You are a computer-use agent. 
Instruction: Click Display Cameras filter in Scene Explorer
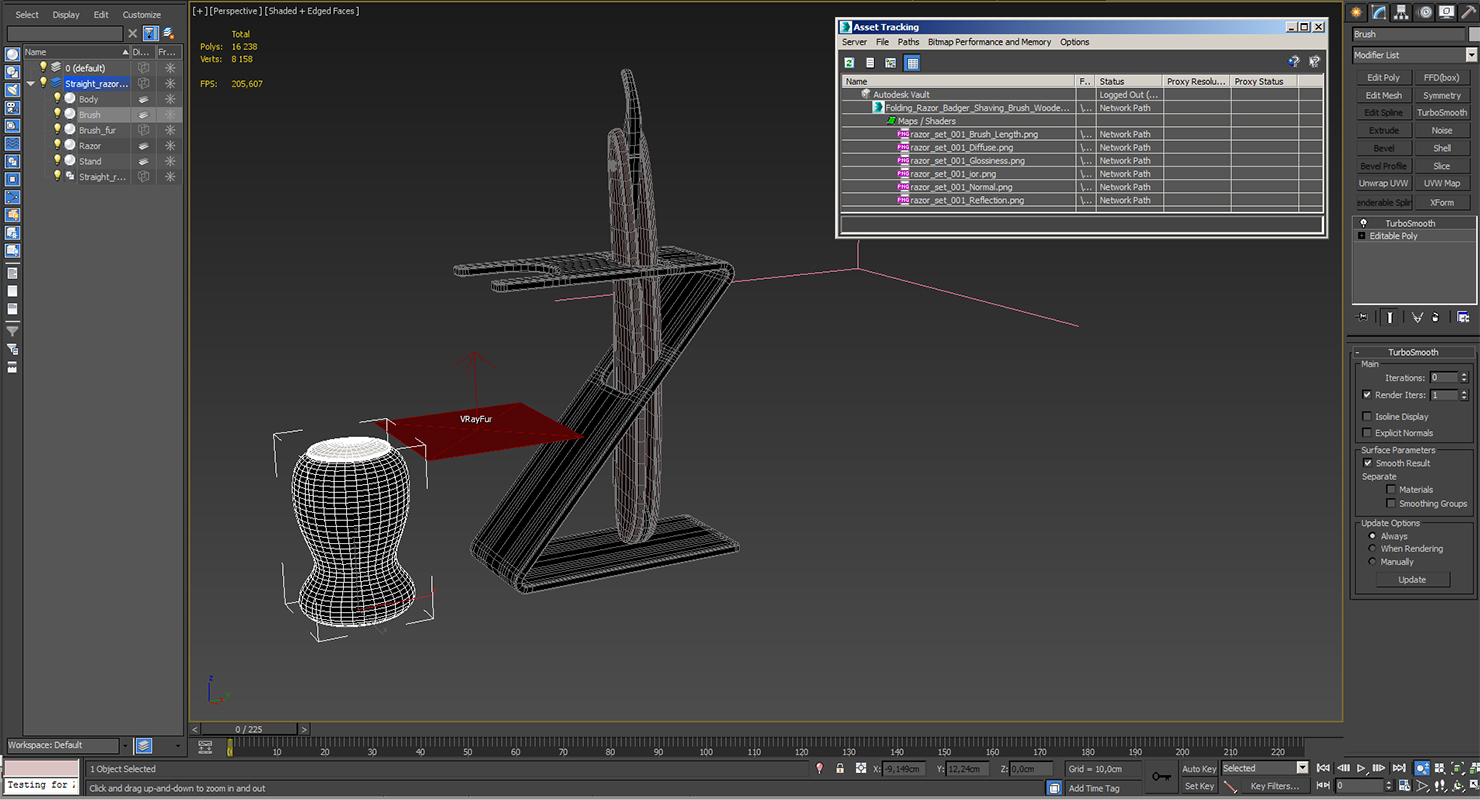tap(12, 108)
